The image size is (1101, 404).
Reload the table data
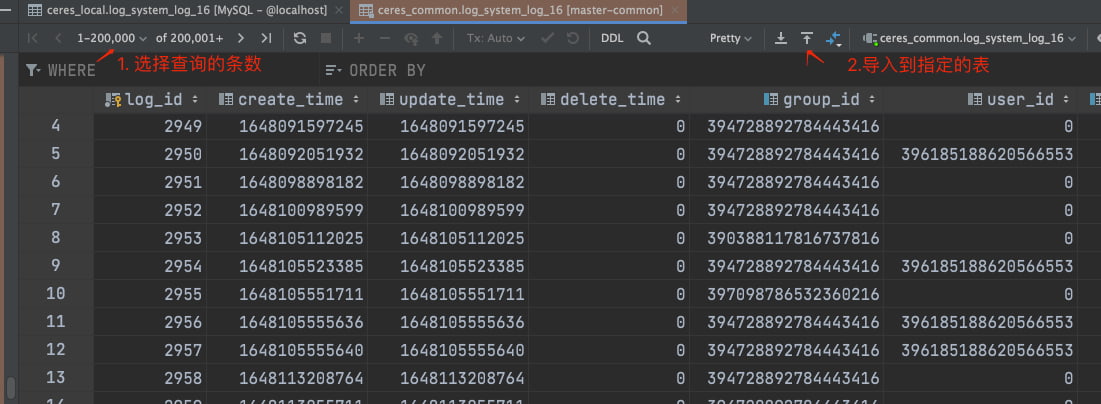point(300,39)
